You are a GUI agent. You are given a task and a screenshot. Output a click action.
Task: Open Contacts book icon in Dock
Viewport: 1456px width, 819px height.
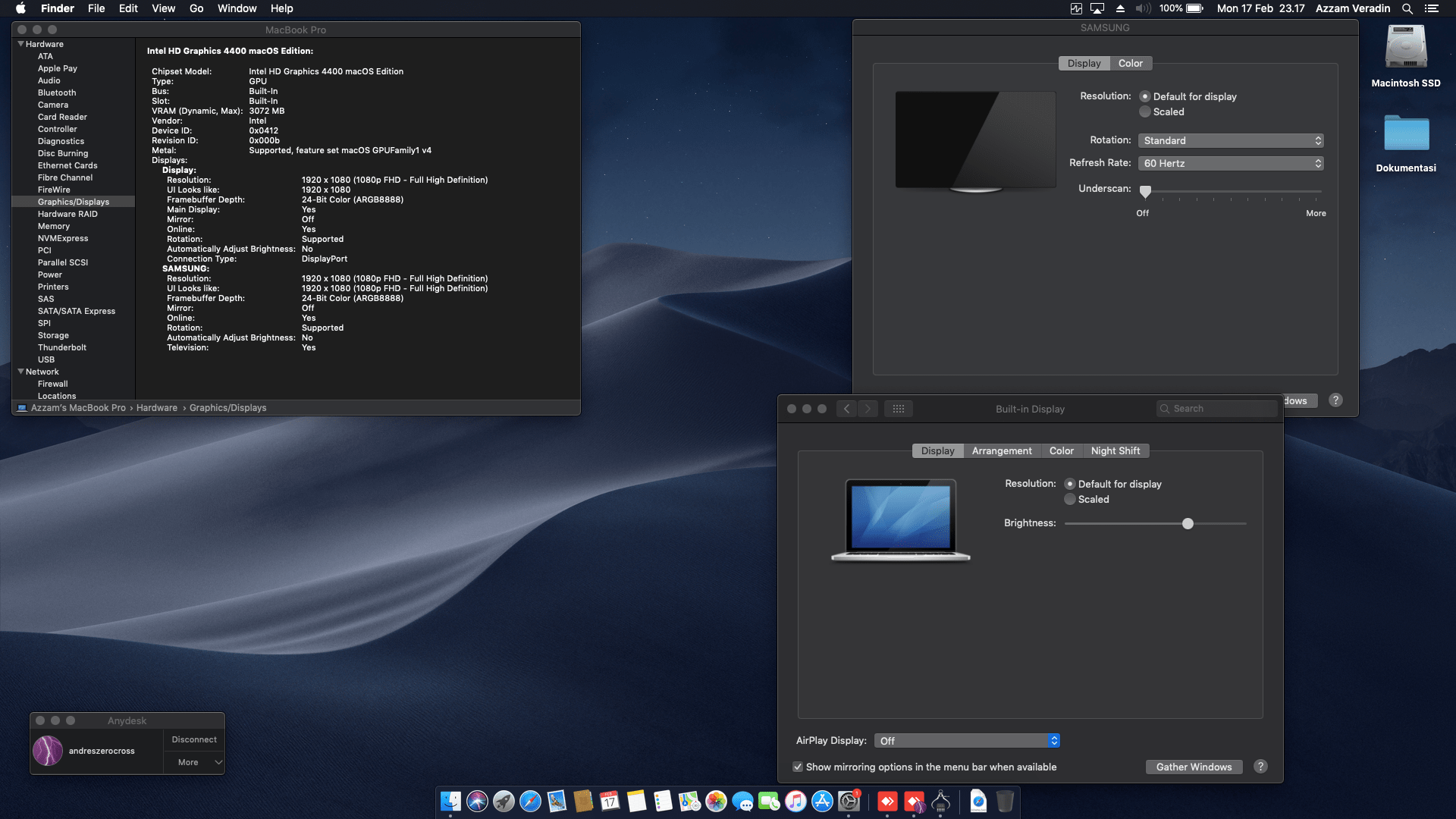click(583, 801)
